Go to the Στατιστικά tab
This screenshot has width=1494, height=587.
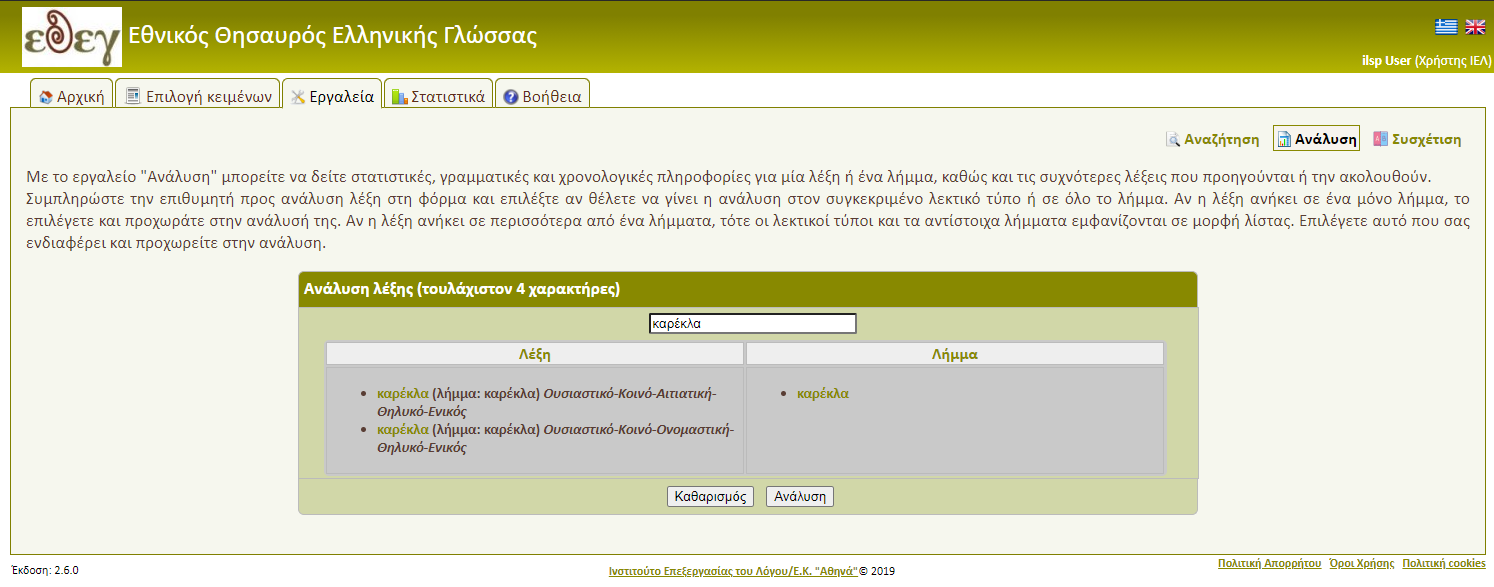(x=438, y=97)
